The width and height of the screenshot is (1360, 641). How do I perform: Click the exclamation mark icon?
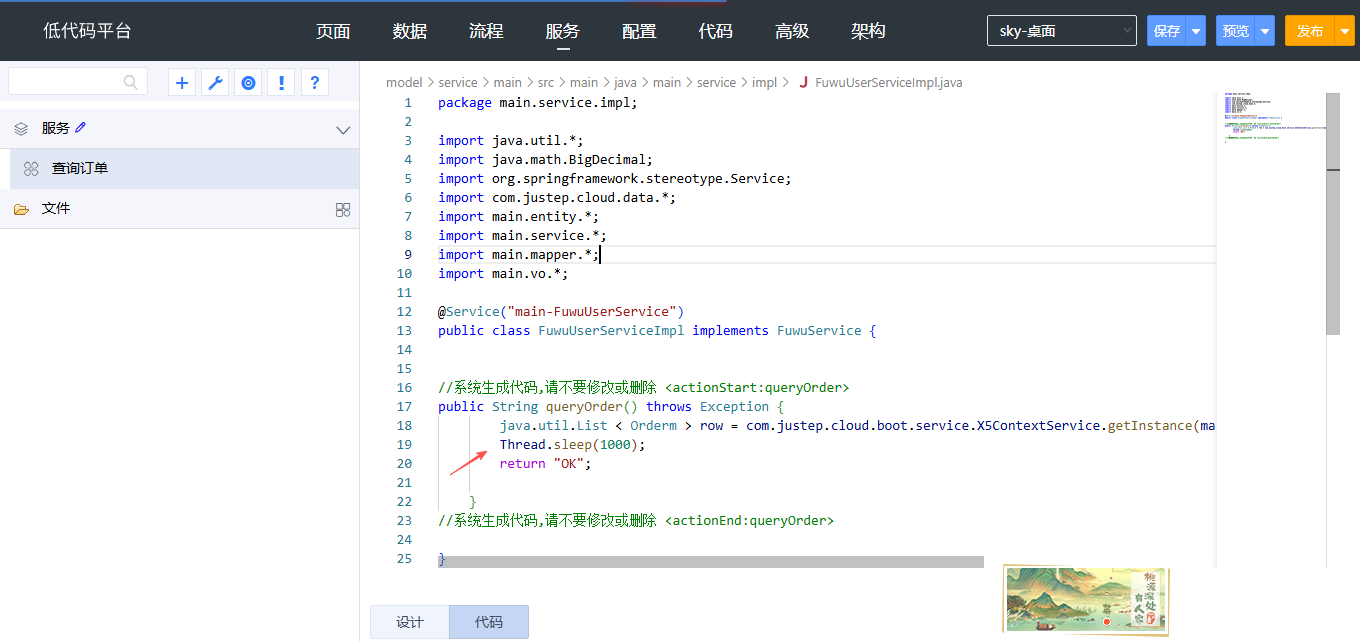click(281, 83)
